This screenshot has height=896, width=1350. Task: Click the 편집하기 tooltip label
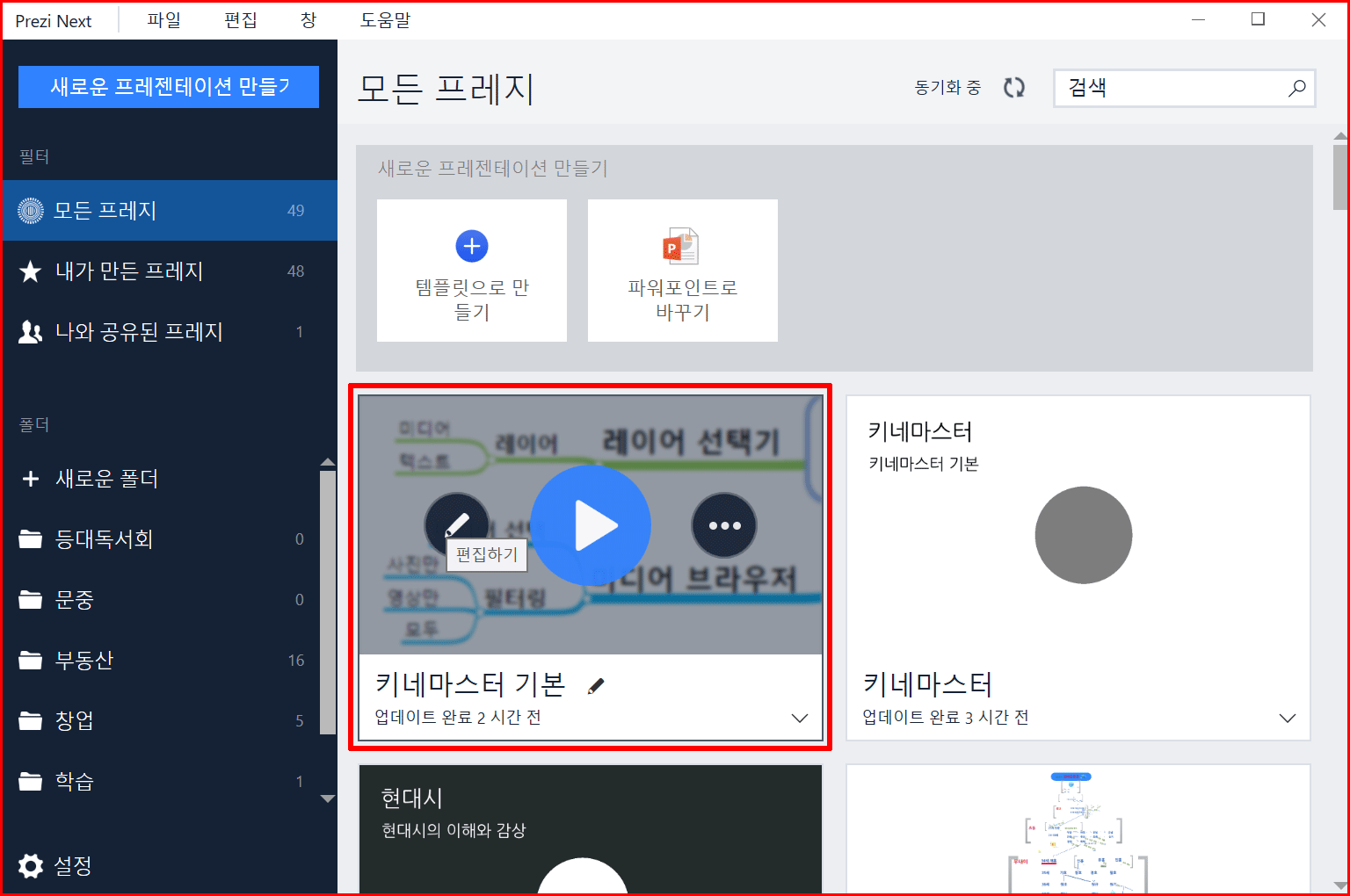tap(486, 554)
